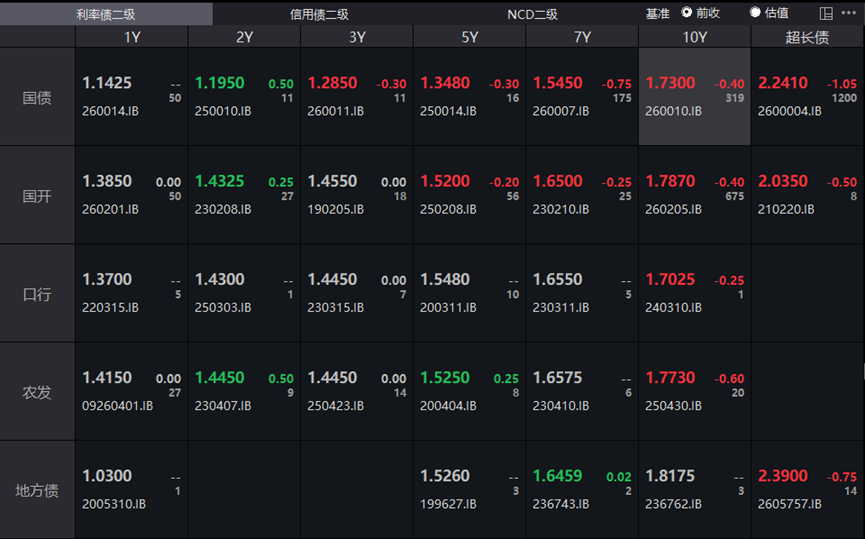Select the 农发 1Y bond 09260401.IB
The width and height of the screenshot is (865, 539).
118,405
